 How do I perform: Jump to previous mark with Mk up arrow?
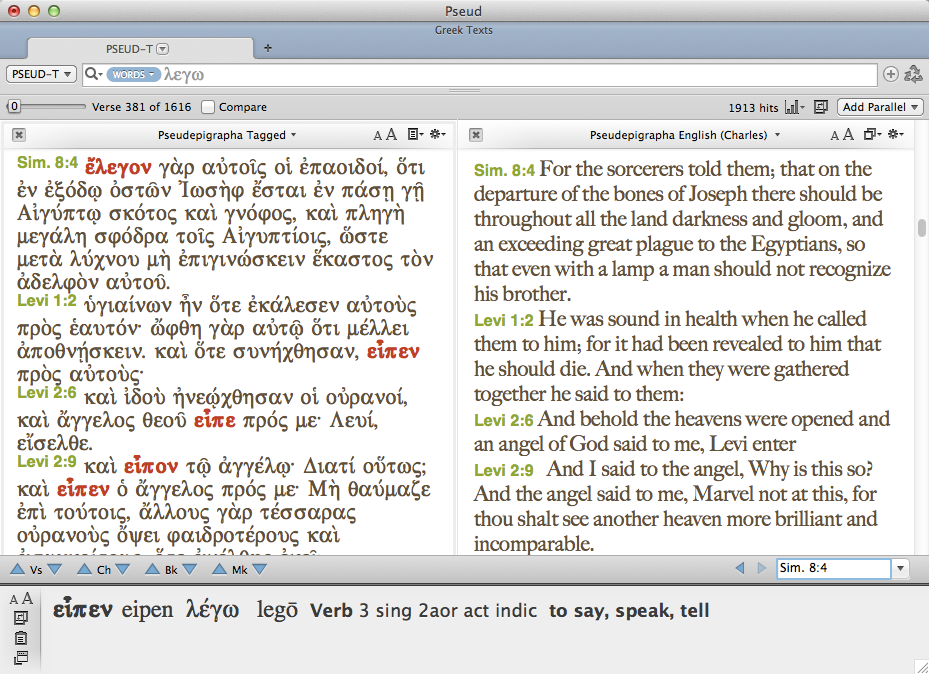(x=220, y=569)
